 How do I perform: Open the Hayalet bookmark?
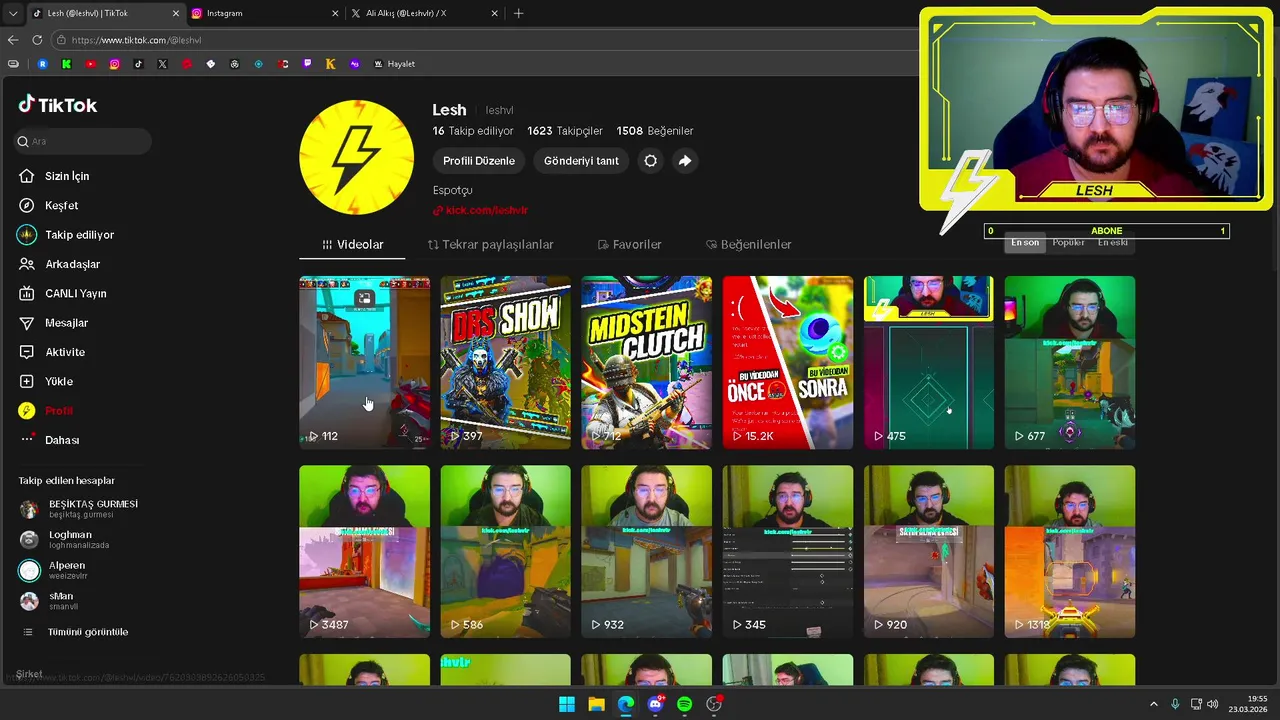pos(394,64)
